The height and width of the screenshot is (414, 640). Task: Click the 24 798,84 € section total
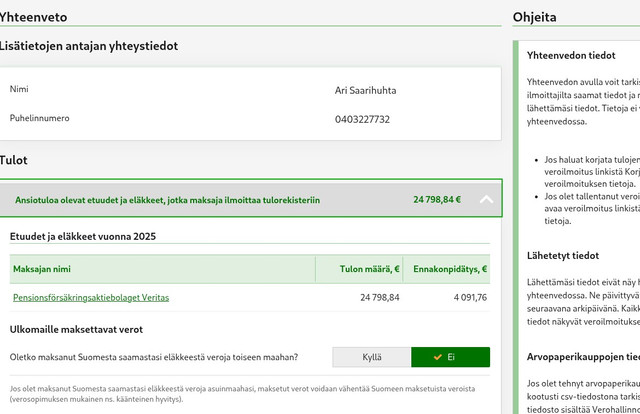437,200
